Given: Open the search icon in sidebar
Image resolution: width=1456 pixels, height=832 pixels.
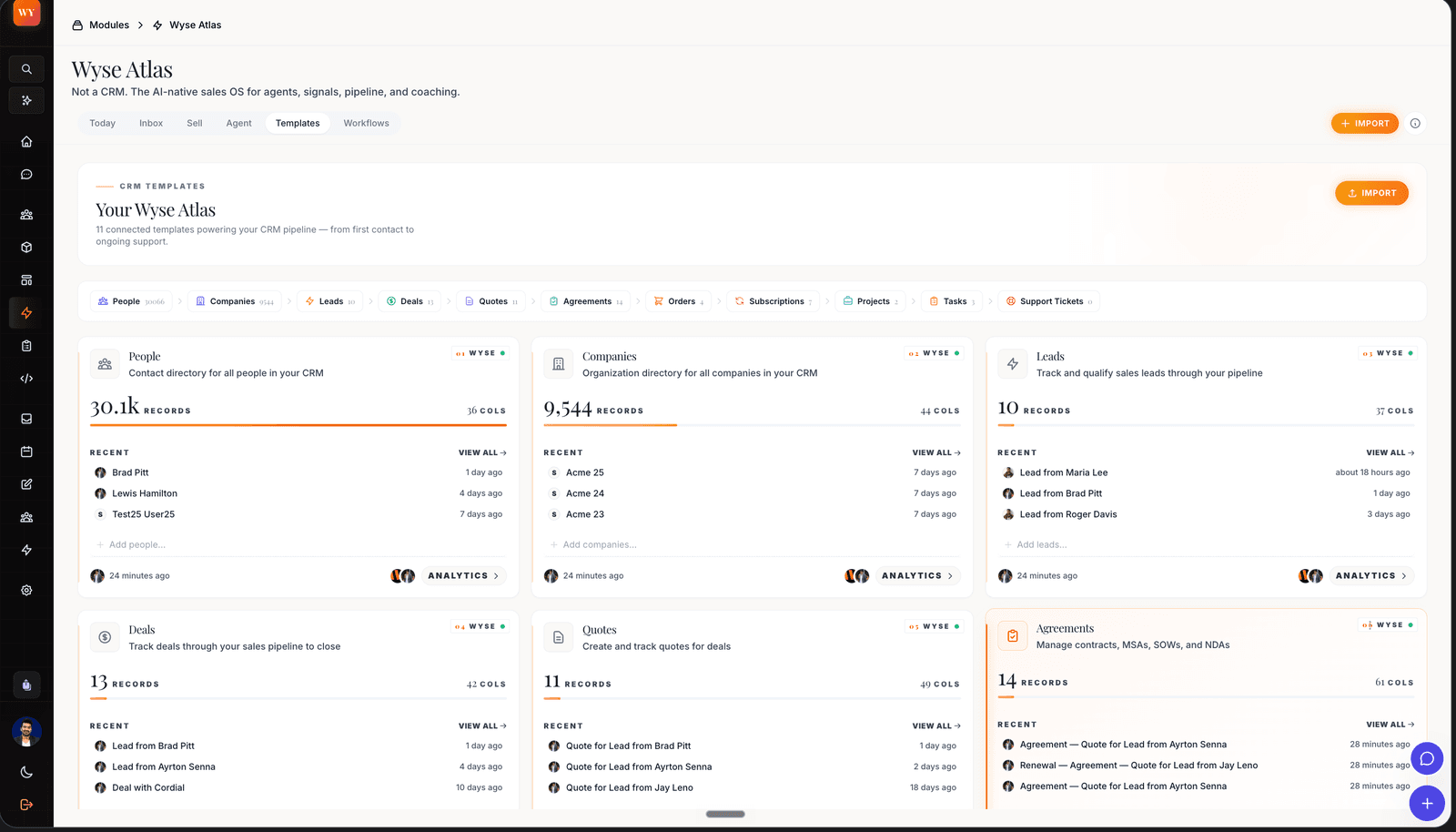Looking at the screenshot, I should 26,69.
